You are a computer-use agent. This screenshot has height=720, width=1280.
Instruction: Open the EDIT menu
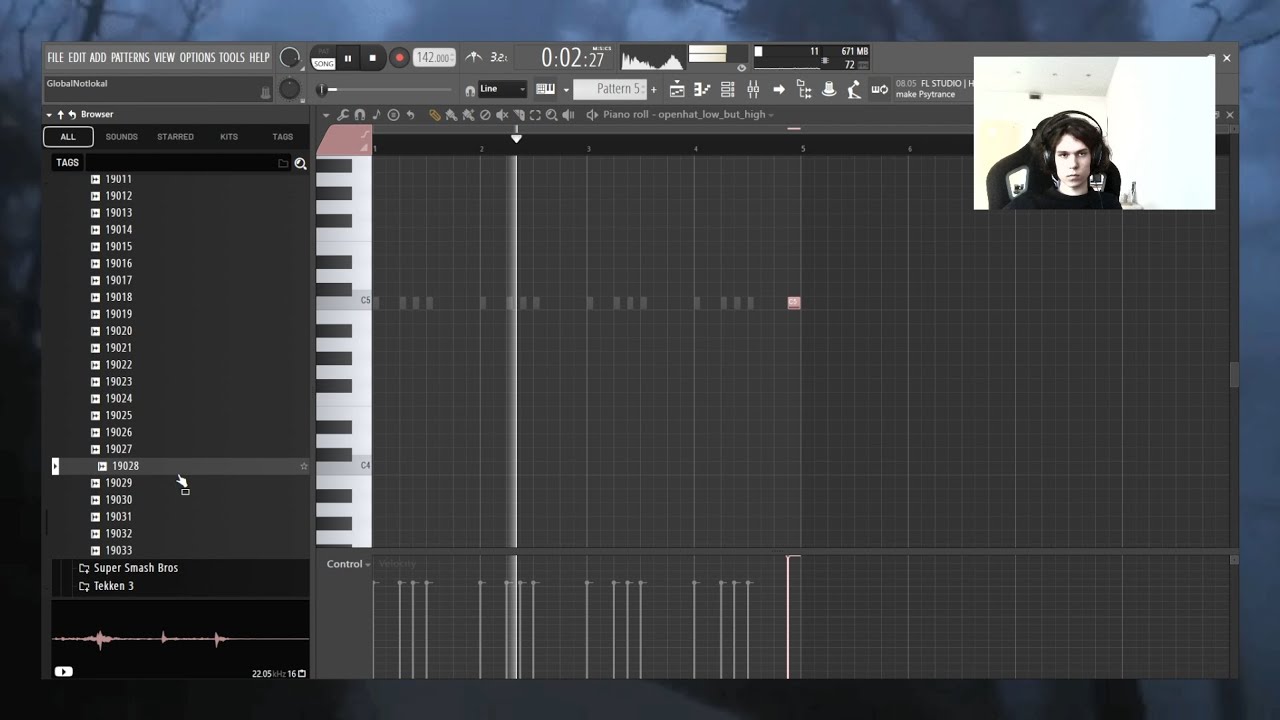click(77, 58)
